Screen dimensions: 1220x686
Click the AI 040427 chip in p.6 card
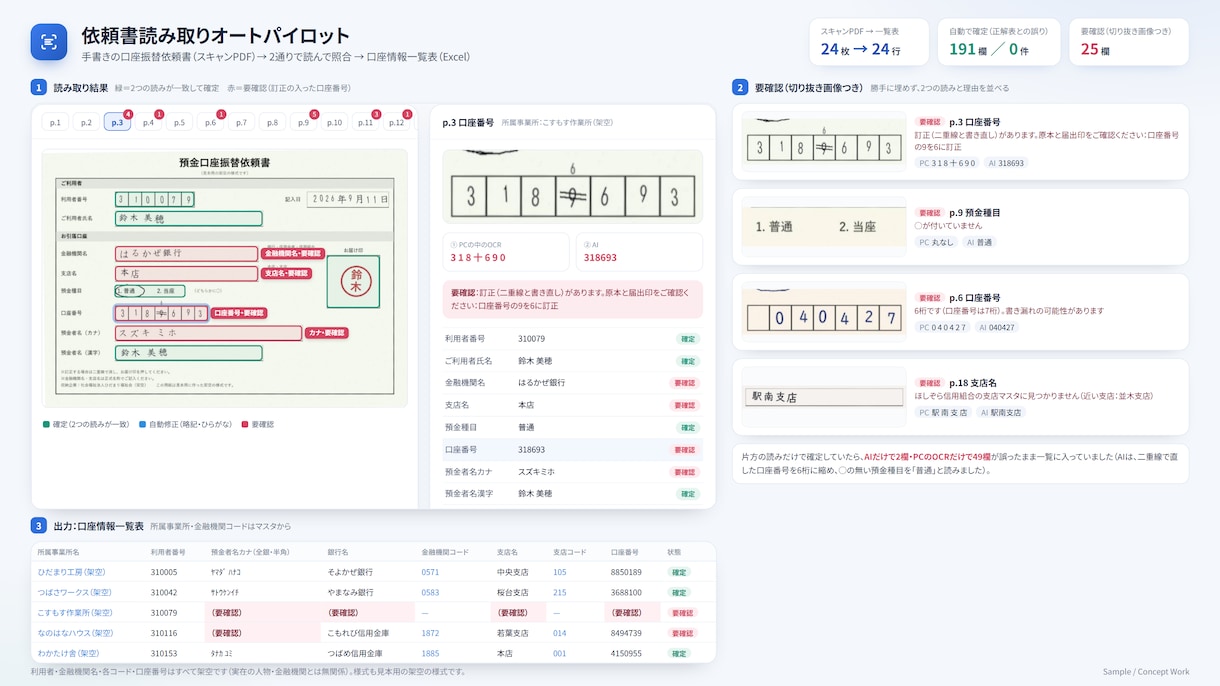coord(997,327)
